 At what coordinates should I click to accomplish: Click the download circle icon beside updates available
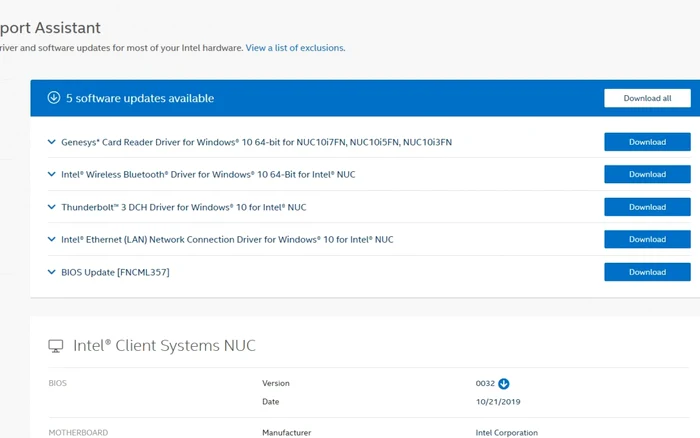click(x=54, y=98)
